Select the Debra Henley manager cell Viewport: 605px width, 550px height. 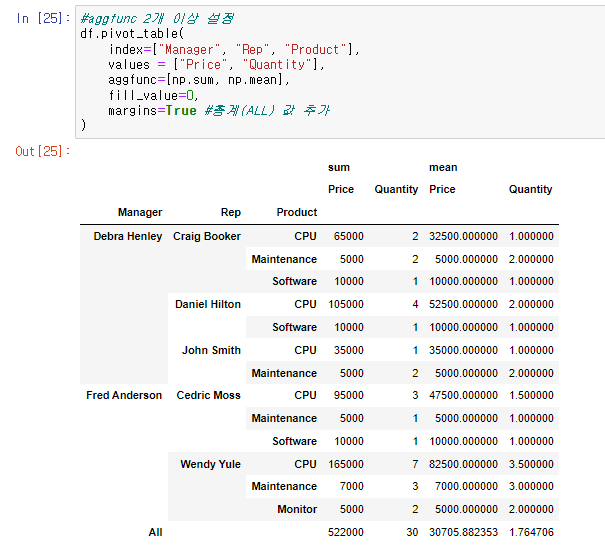click(128, 236)
